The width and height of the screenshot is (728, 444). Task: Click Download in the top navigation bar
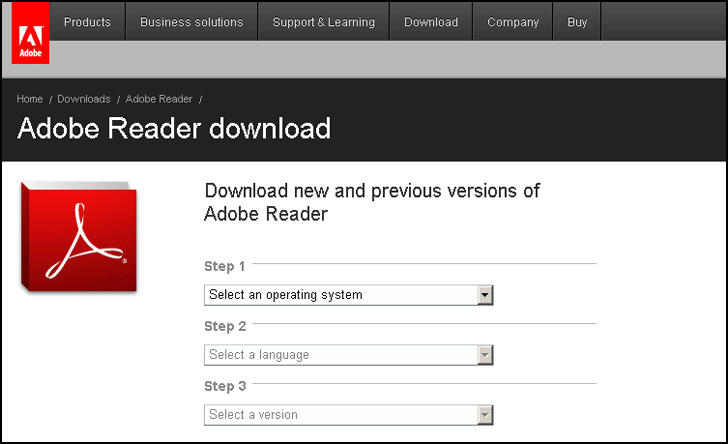coord(431,22)
